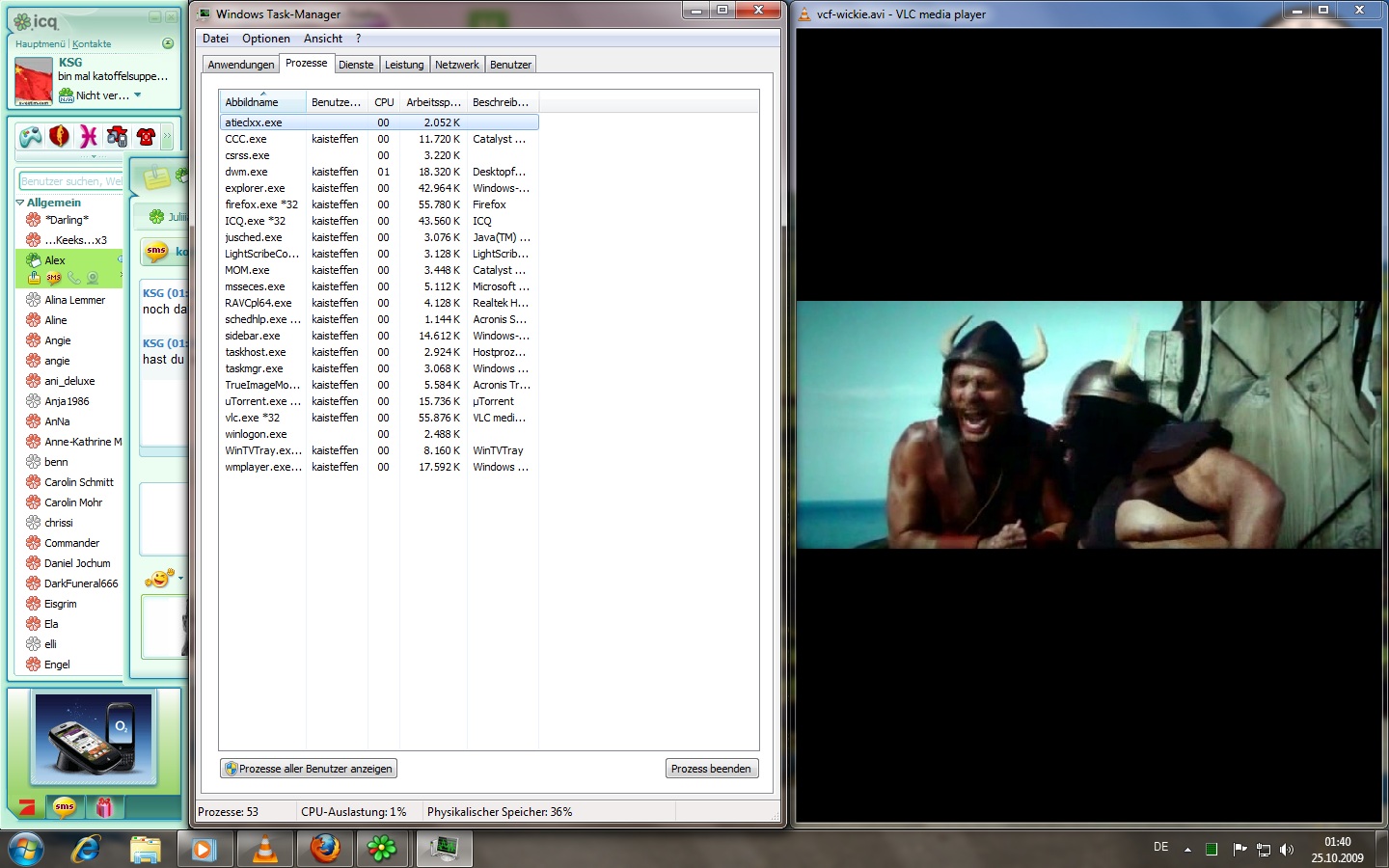Click the send file icon under Alex
This screenshot has height=868, width=1389.
34,278
